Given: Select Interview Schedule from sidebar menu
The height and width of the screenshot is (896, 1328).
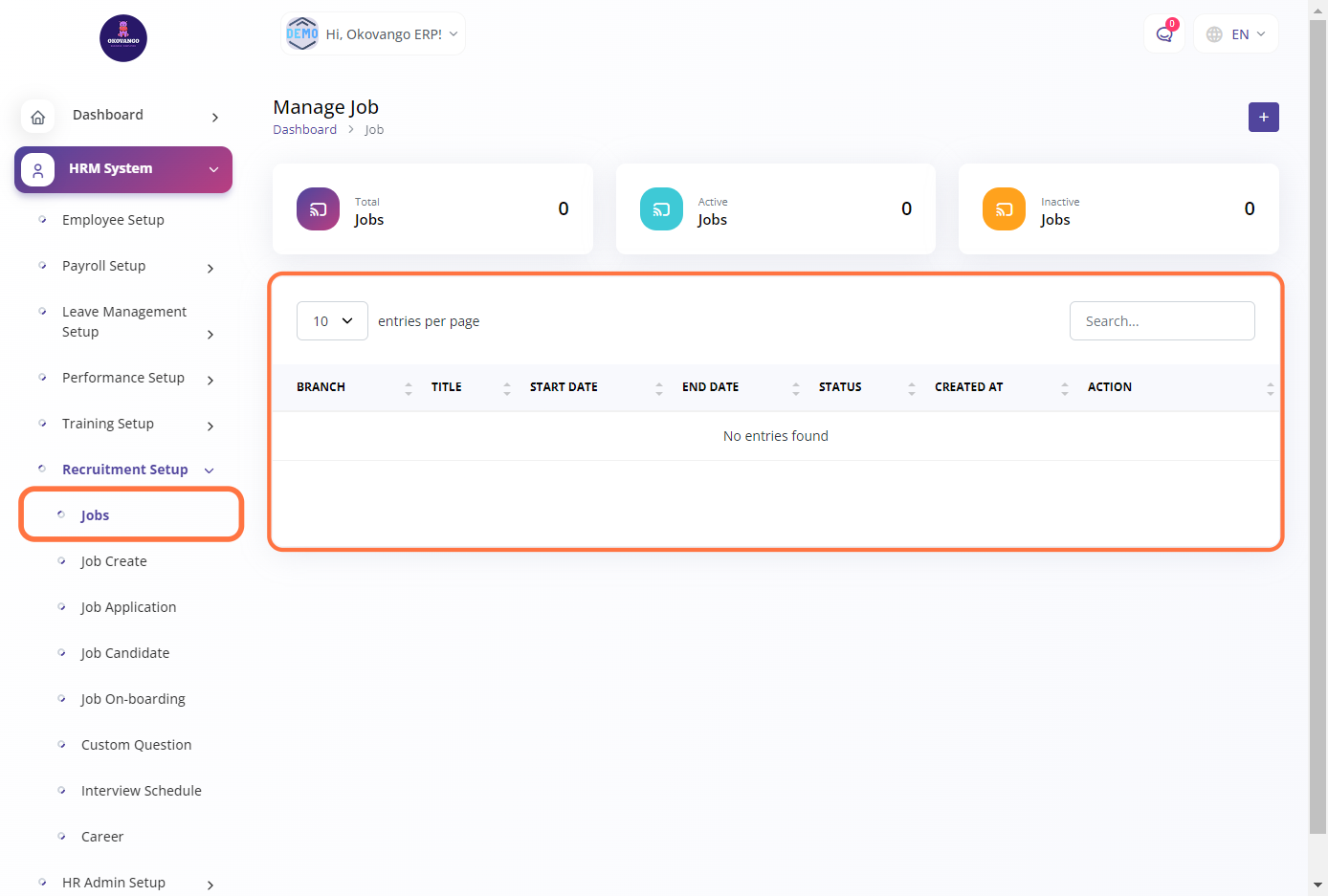Looking at the screenshot, I should point(141,791).
